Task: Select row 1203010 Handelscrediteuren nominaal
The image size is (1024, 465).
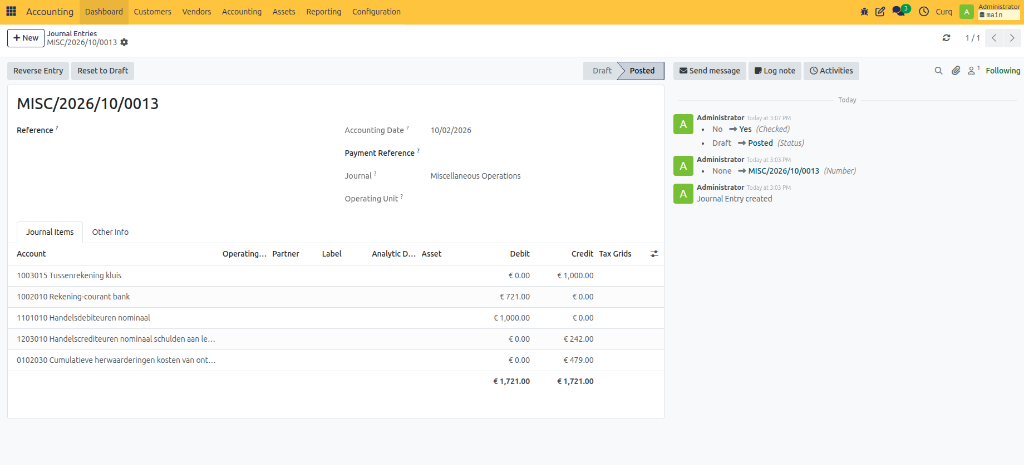Action: [336, 339]
